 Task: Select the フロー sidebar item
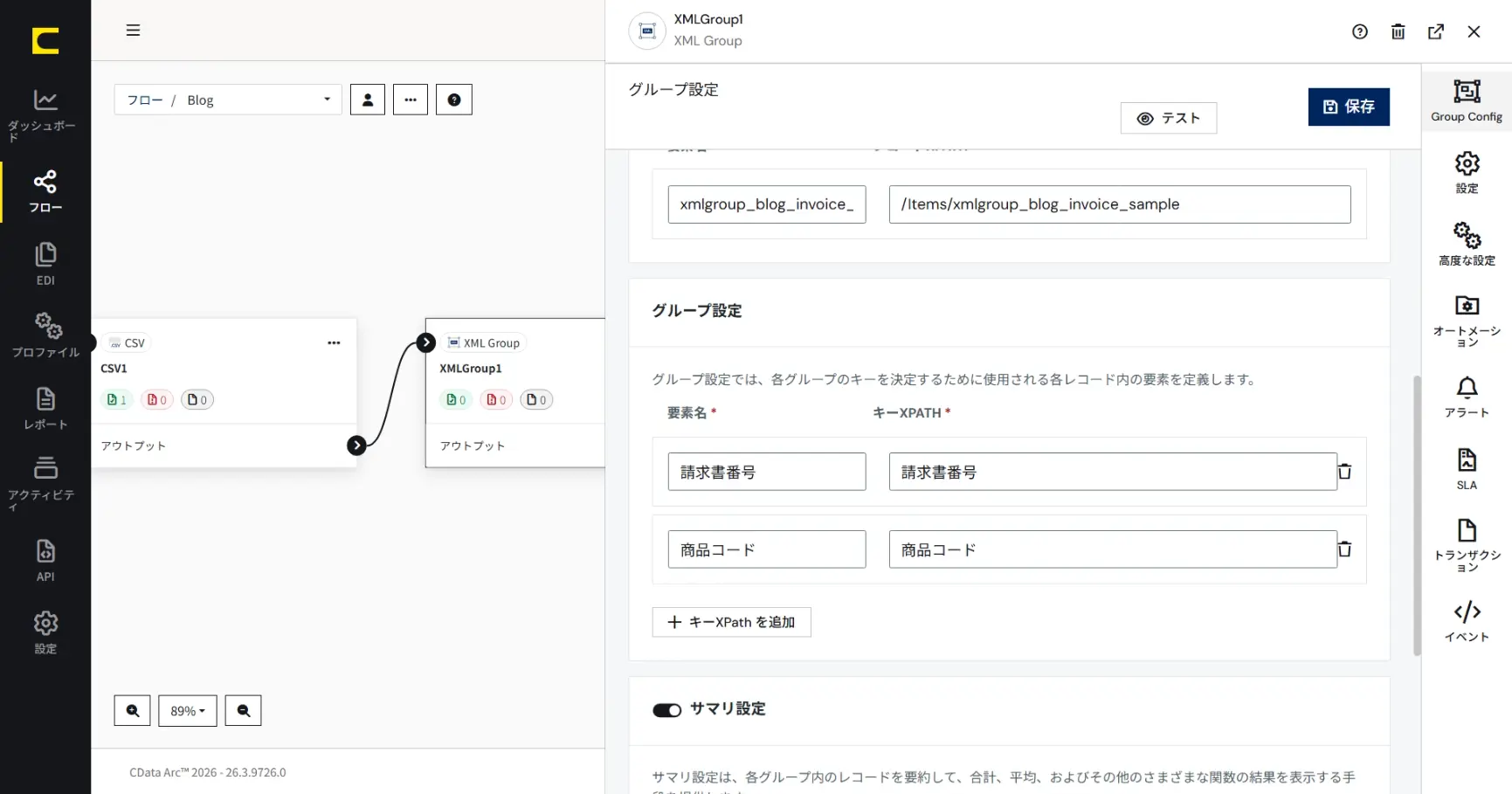[45, 192]
